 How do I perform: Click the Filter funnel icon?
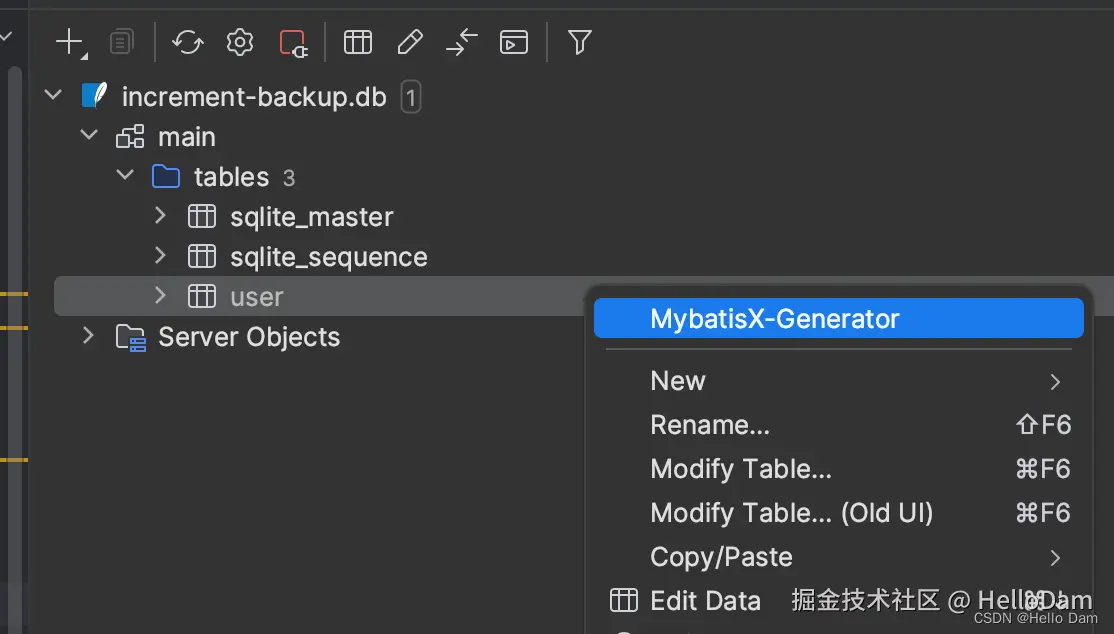point(579,42)
